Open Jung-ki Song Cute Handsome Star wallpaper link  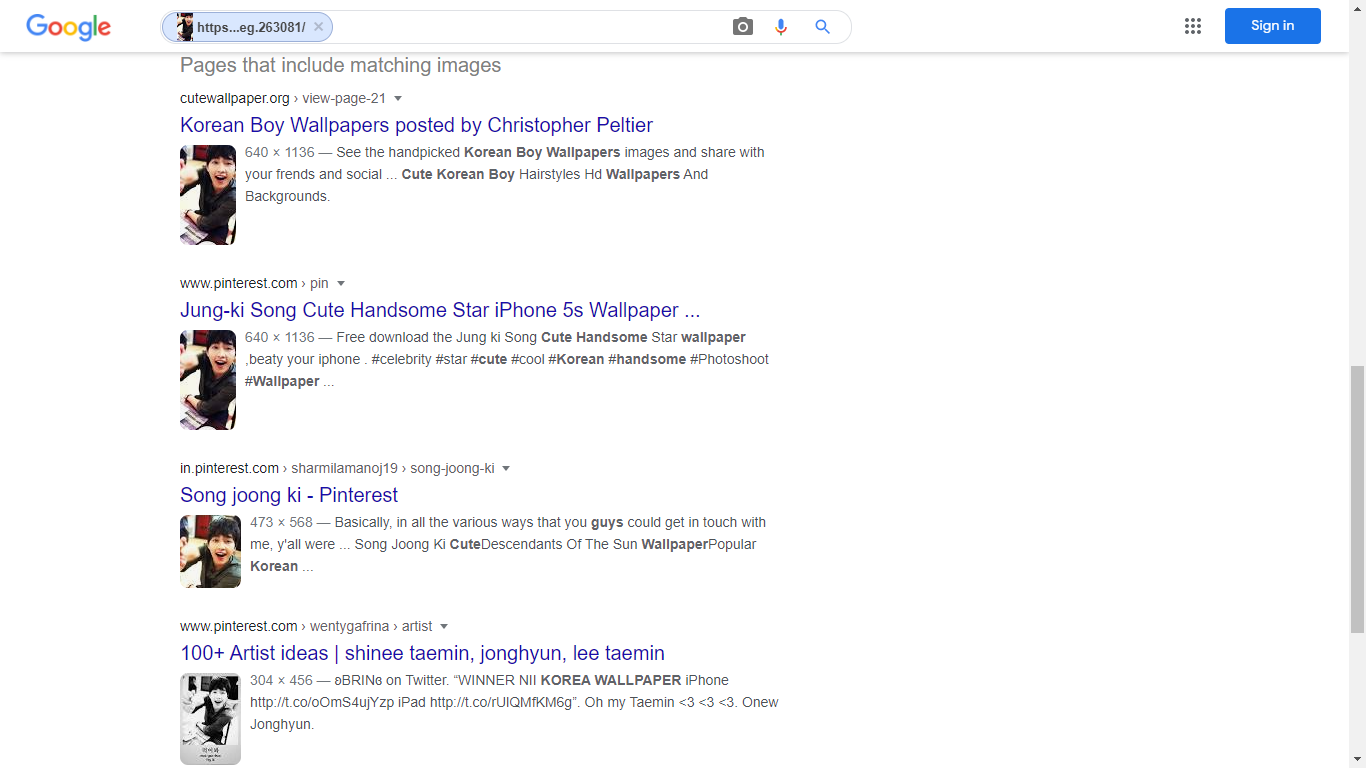440,310
